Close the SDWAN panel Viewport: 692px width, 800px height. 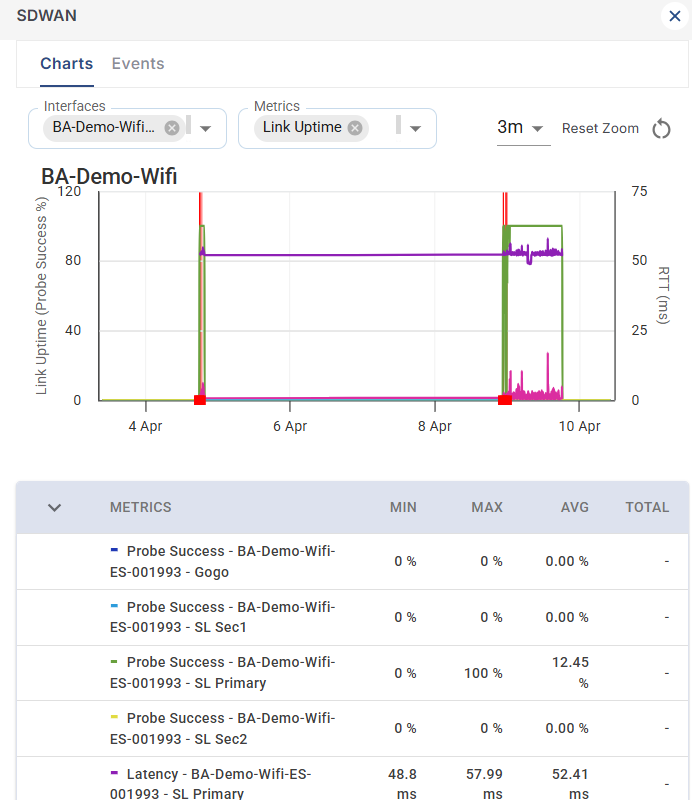[673, 16]
